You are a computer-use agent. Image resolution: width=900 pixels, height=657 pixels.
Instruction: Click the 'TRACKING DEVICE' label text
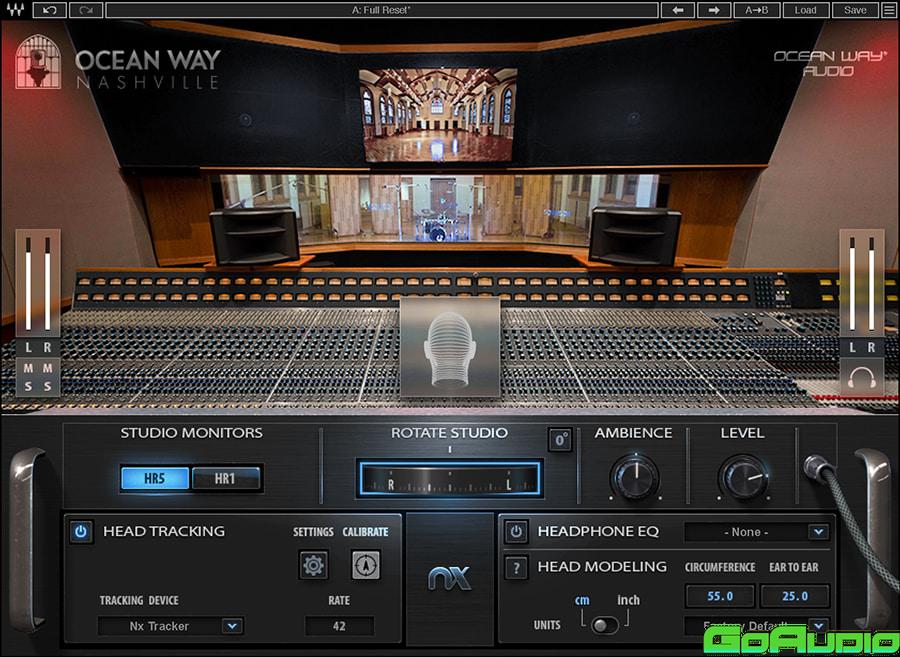pyautogui.click(x=139, y=600)
